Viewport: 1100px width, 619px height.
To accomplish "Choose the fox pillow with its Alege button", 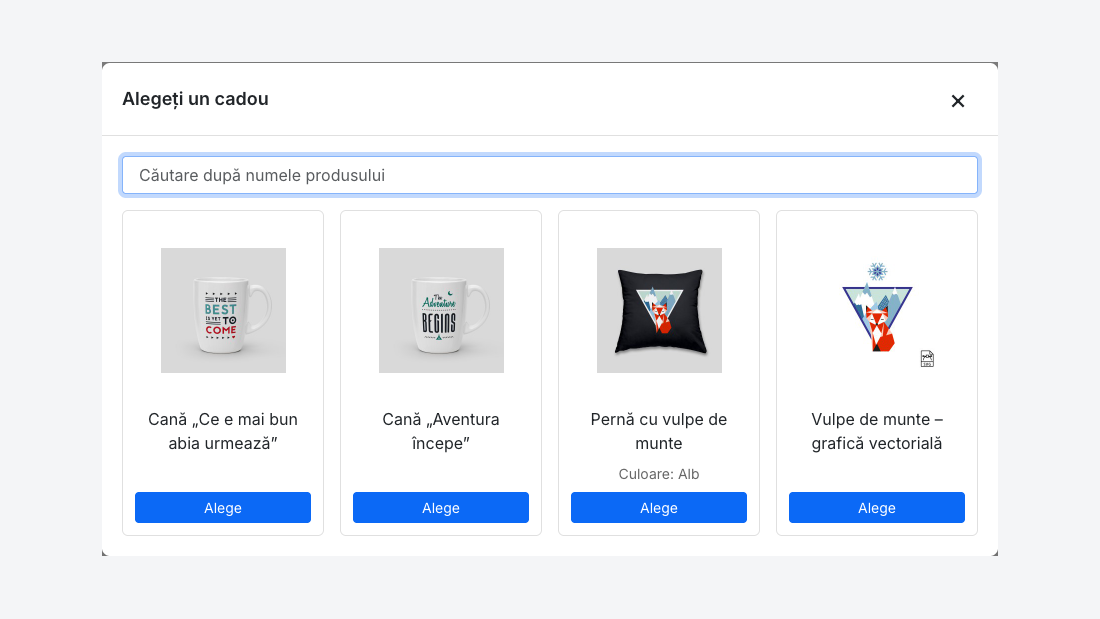I will click(x=659, y=507).
